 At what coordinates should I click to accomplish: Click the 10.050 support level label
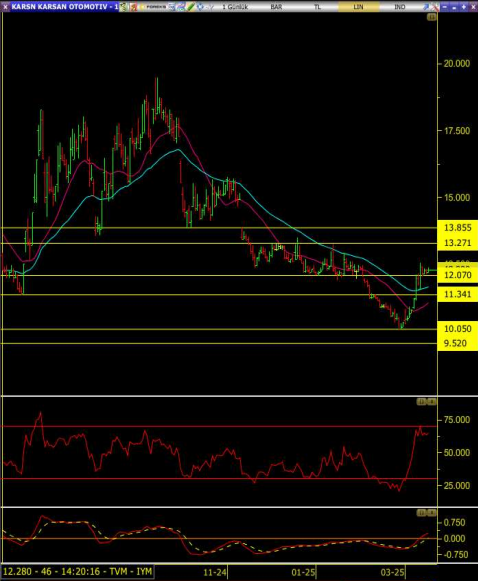[x=458, y=329]
